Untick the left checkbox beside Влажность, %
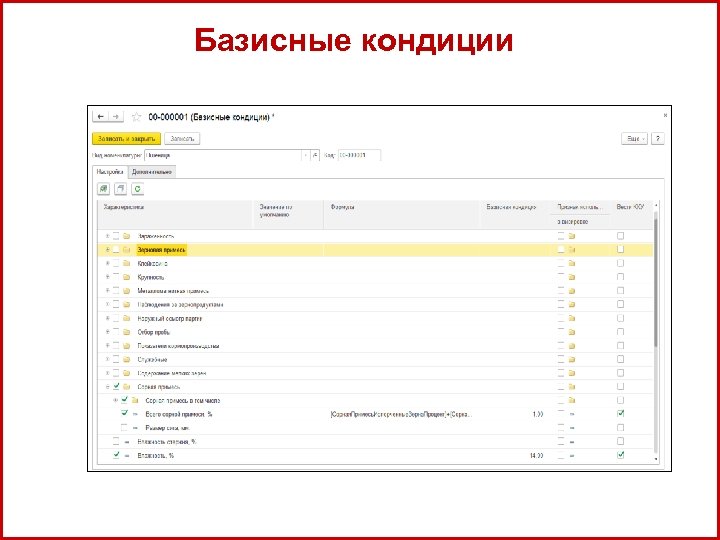This screenshot has width=720, height=540. (x=116, y=455)
